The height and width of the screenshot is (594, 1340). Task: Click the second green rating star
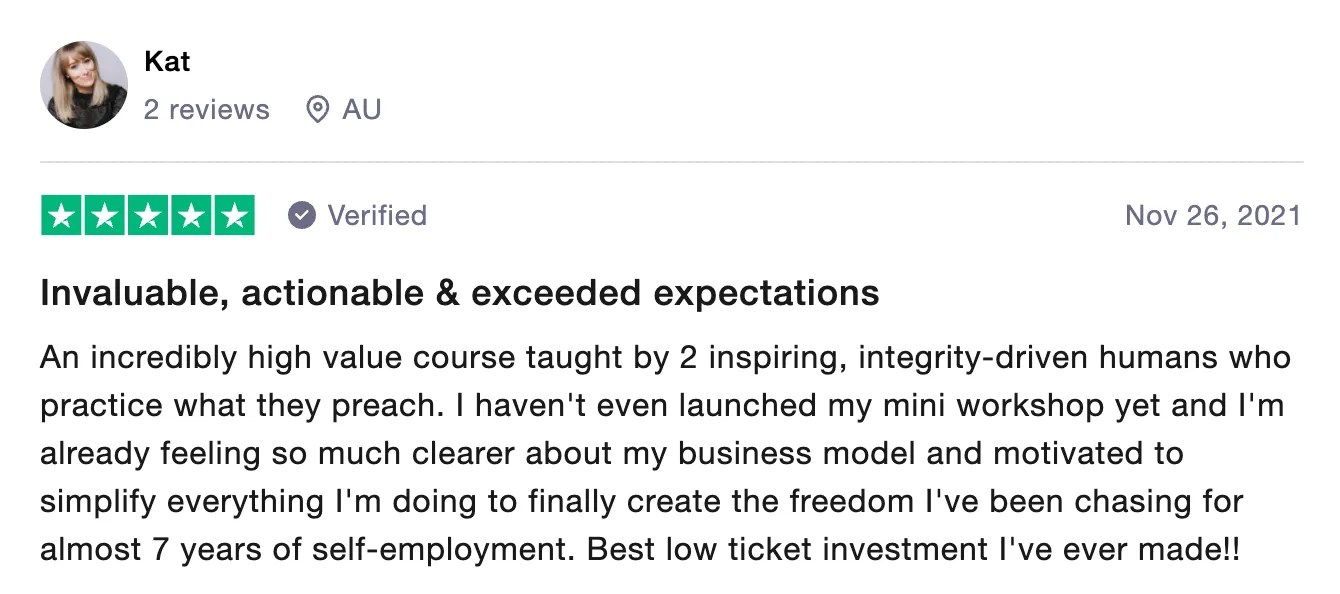pyautogui.click(x=105, y=216)
